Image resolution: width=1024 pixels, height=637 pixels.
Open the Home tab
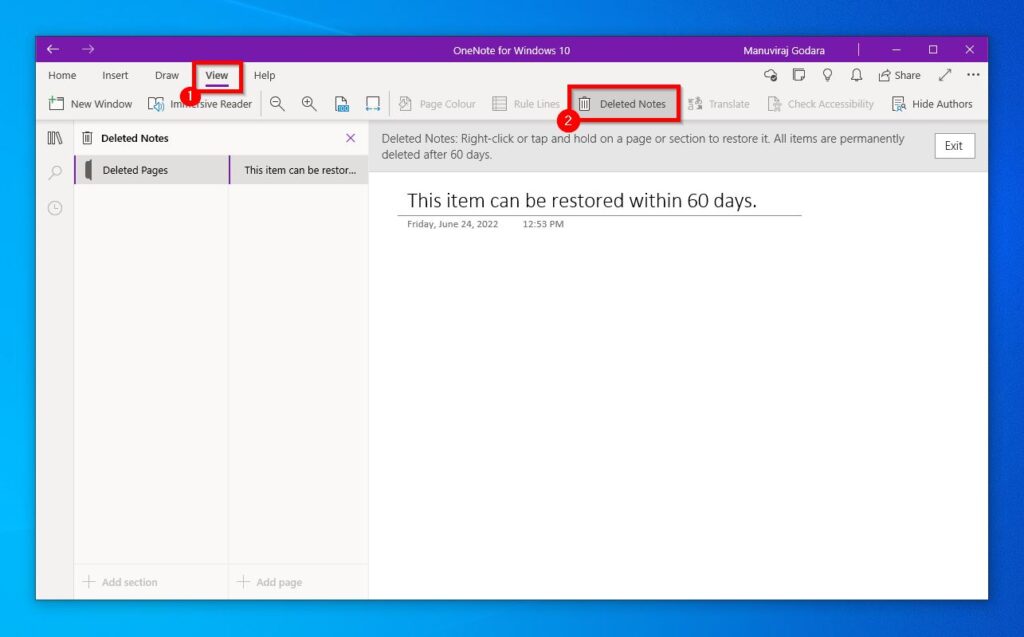coord(62,75)
